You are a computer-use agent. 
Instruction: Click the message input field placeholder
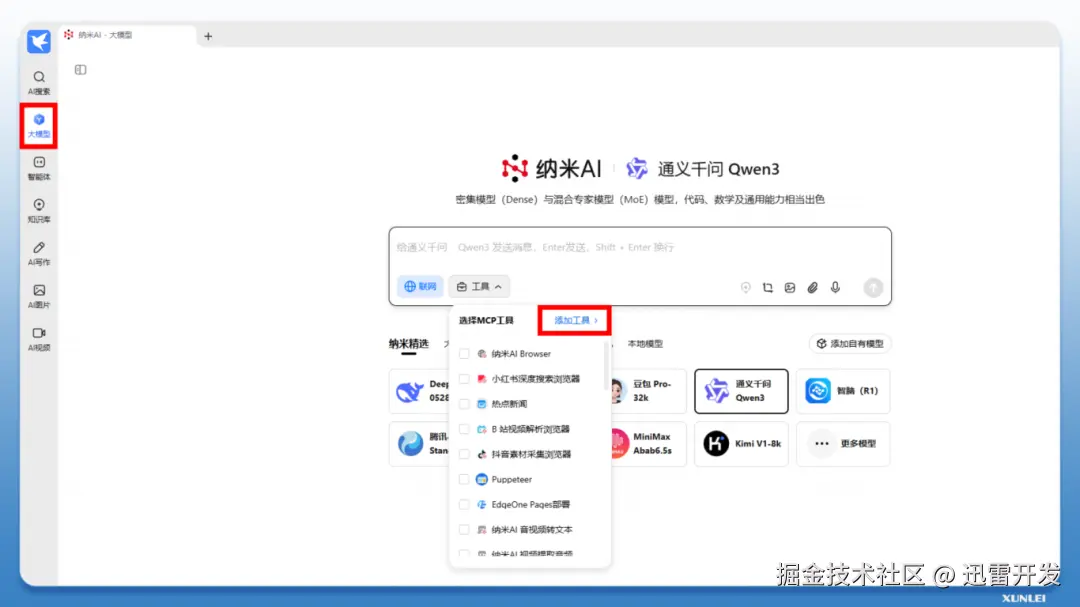pos(535,247)
